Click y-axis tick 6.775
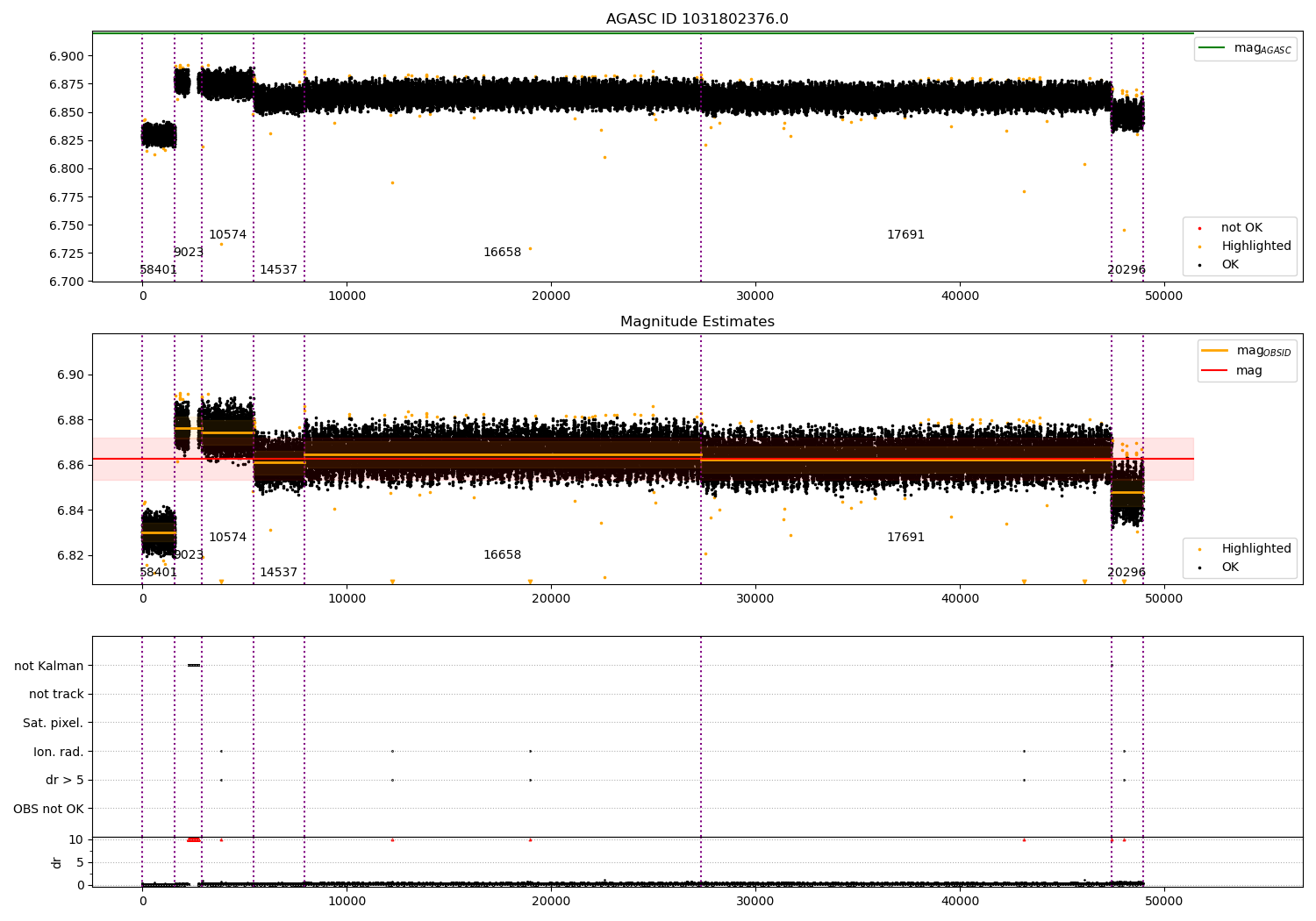This screenshot has height=921, width=1316. click(67, 197)
